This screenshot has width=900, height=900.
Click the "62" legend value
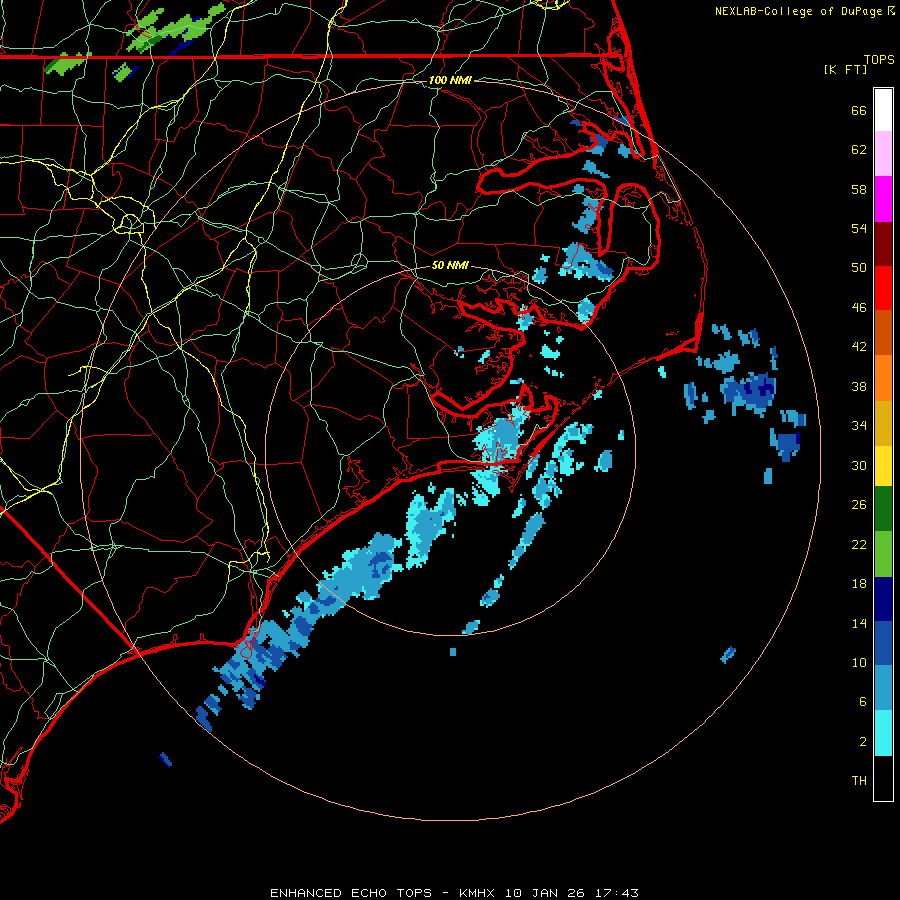click(x=859, y=150)
